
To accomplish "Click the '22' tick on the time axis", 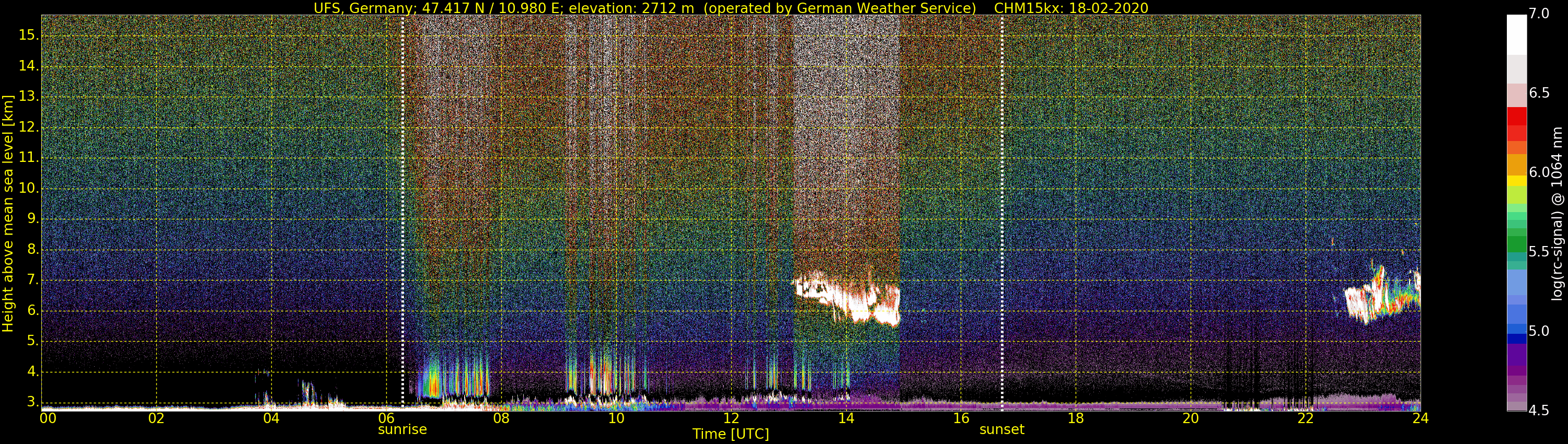I will point(1306,418).
